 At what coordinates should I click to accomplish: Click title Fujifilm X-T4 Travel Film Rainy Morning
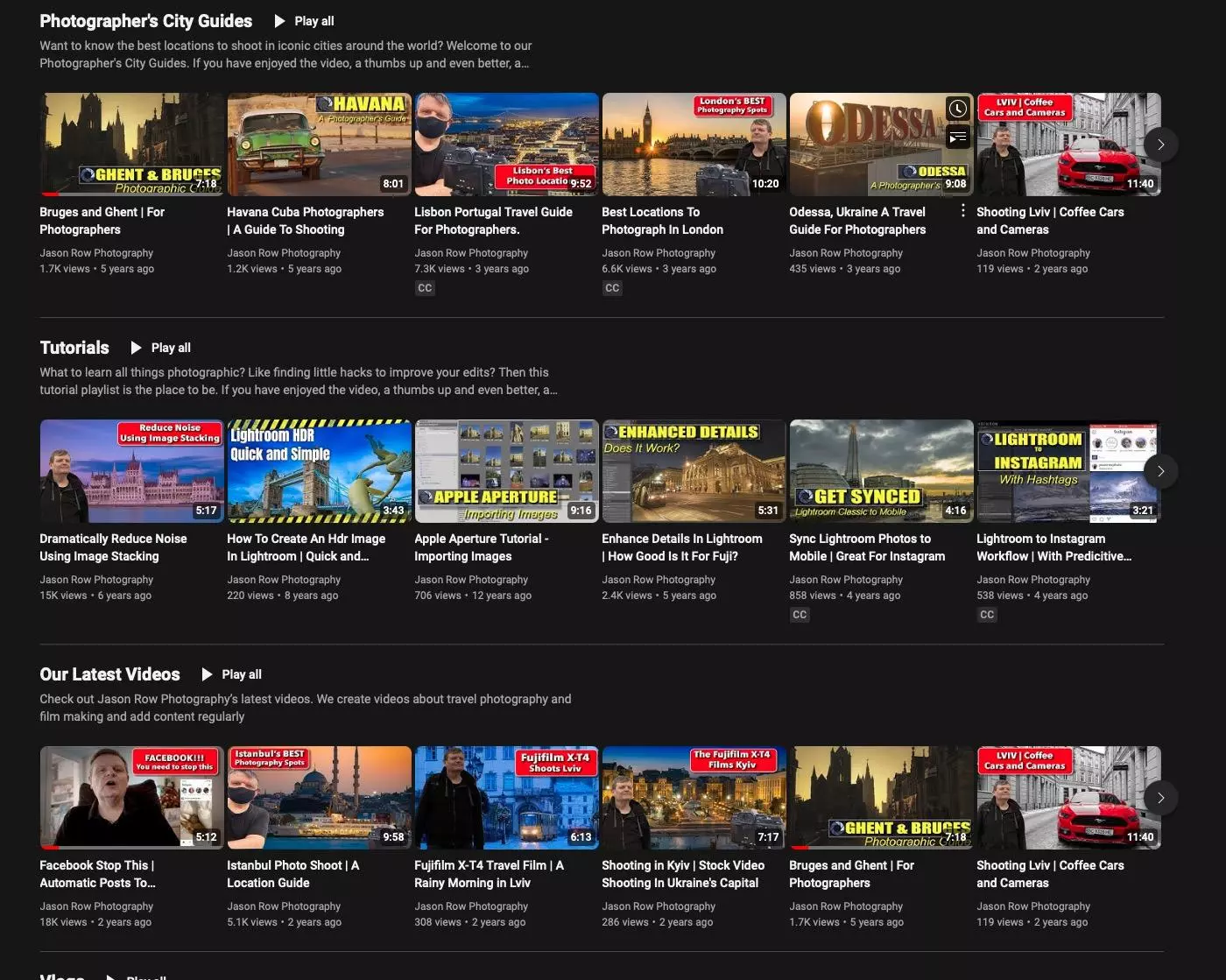coord(490,874)
